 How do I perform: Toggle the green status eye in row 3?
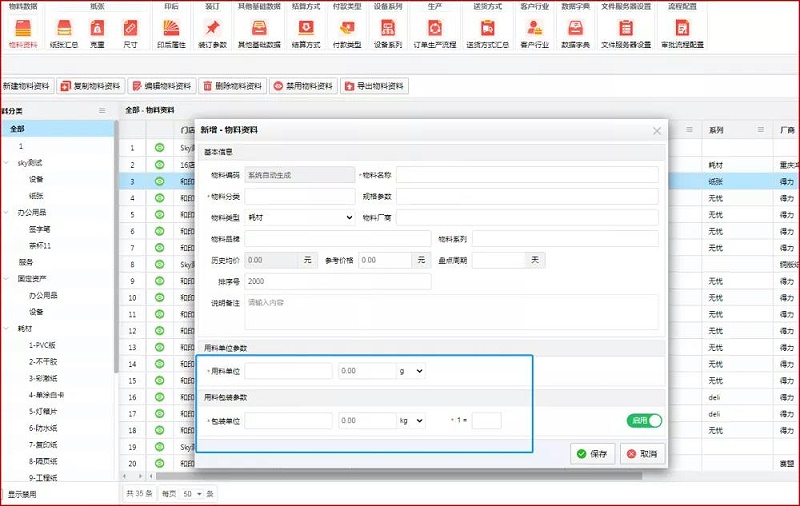click(x=159, y=181)
